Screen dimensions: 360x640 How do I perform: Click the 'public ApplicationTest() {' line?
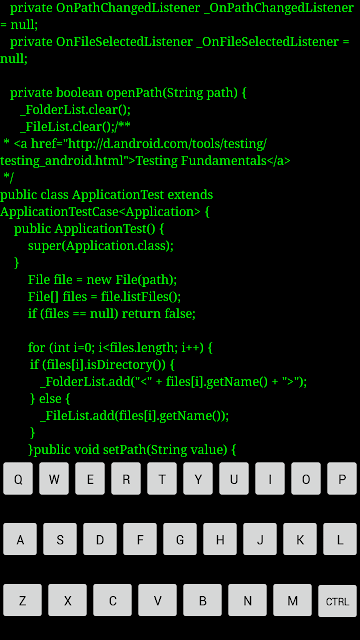point(89,229)
